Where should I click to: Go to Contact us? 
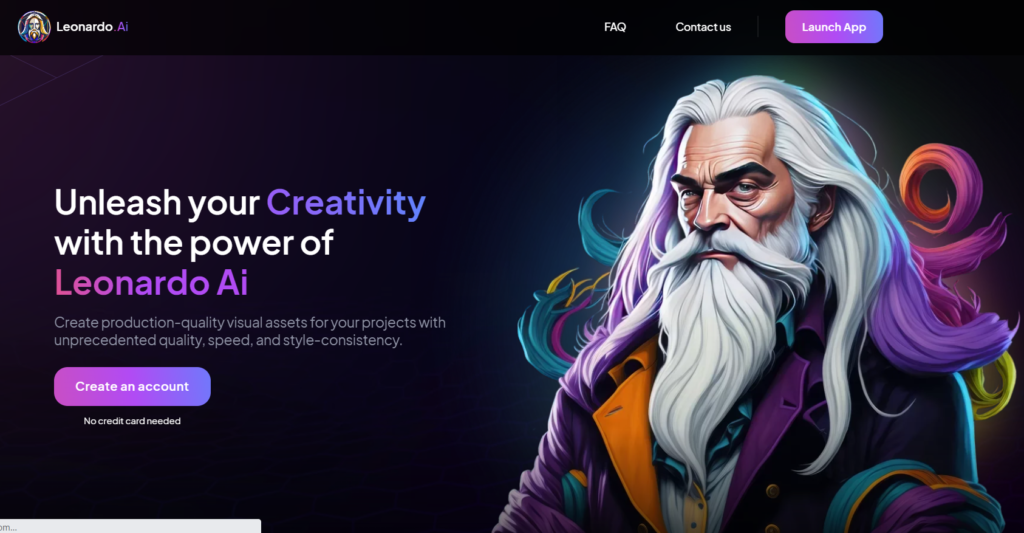point(703,27)
